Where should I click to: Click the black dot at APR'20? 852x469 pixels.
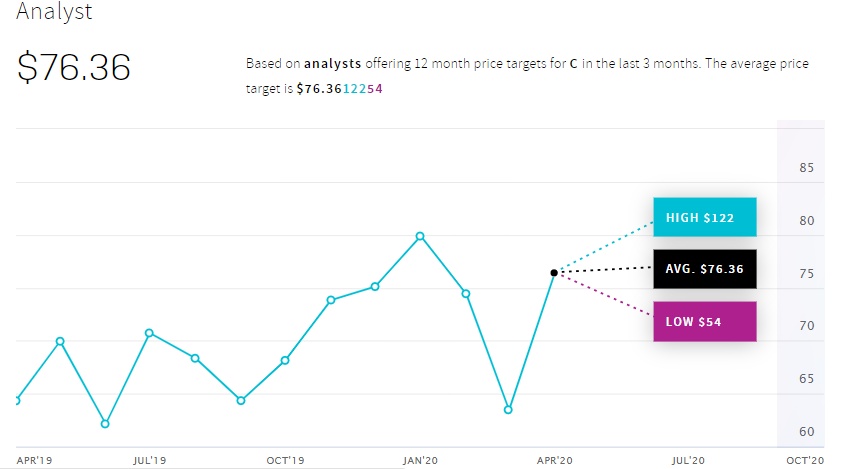[x=554, y=272]
